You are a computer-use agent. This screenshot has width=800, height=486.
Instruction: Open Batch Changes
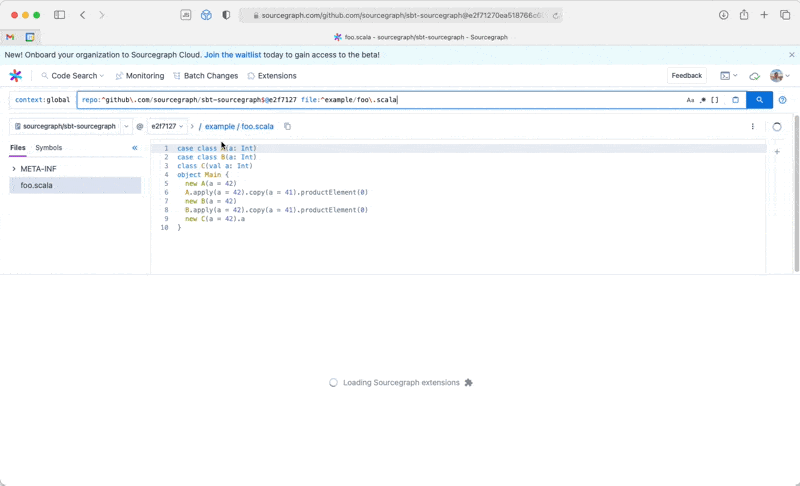[206, 75]
